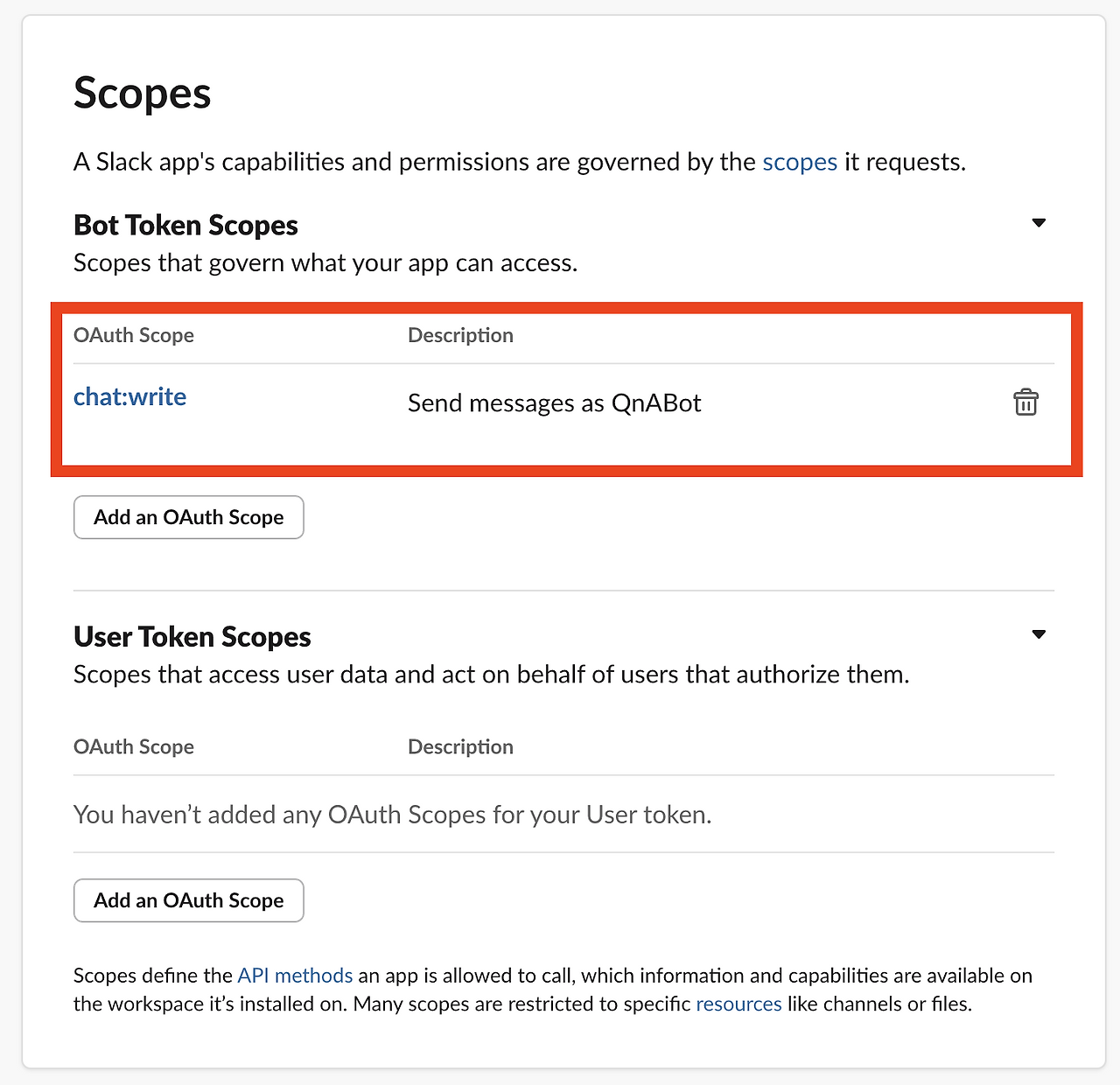Follow the API methods link
This screenshot has width=1120, height=1085.
[x=295, y=976]
